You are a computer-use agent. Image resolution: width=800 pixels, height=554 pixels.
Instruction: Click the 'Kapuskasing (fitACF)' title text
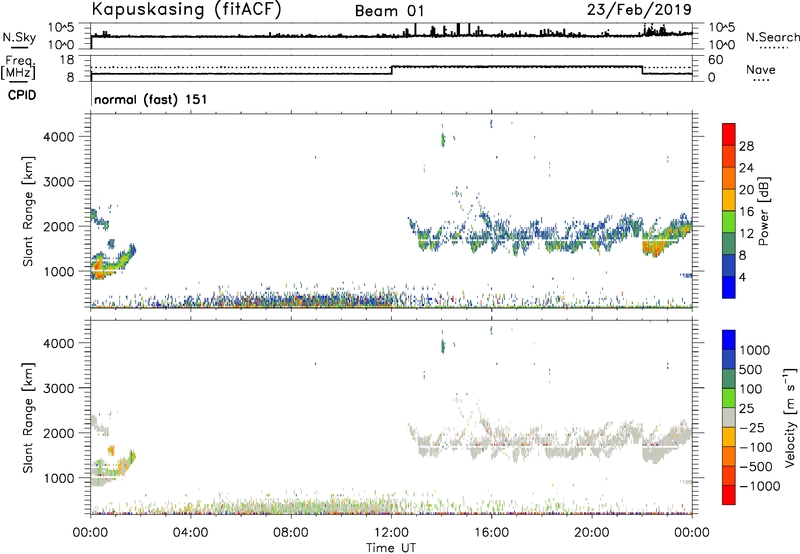pos(186,9)
